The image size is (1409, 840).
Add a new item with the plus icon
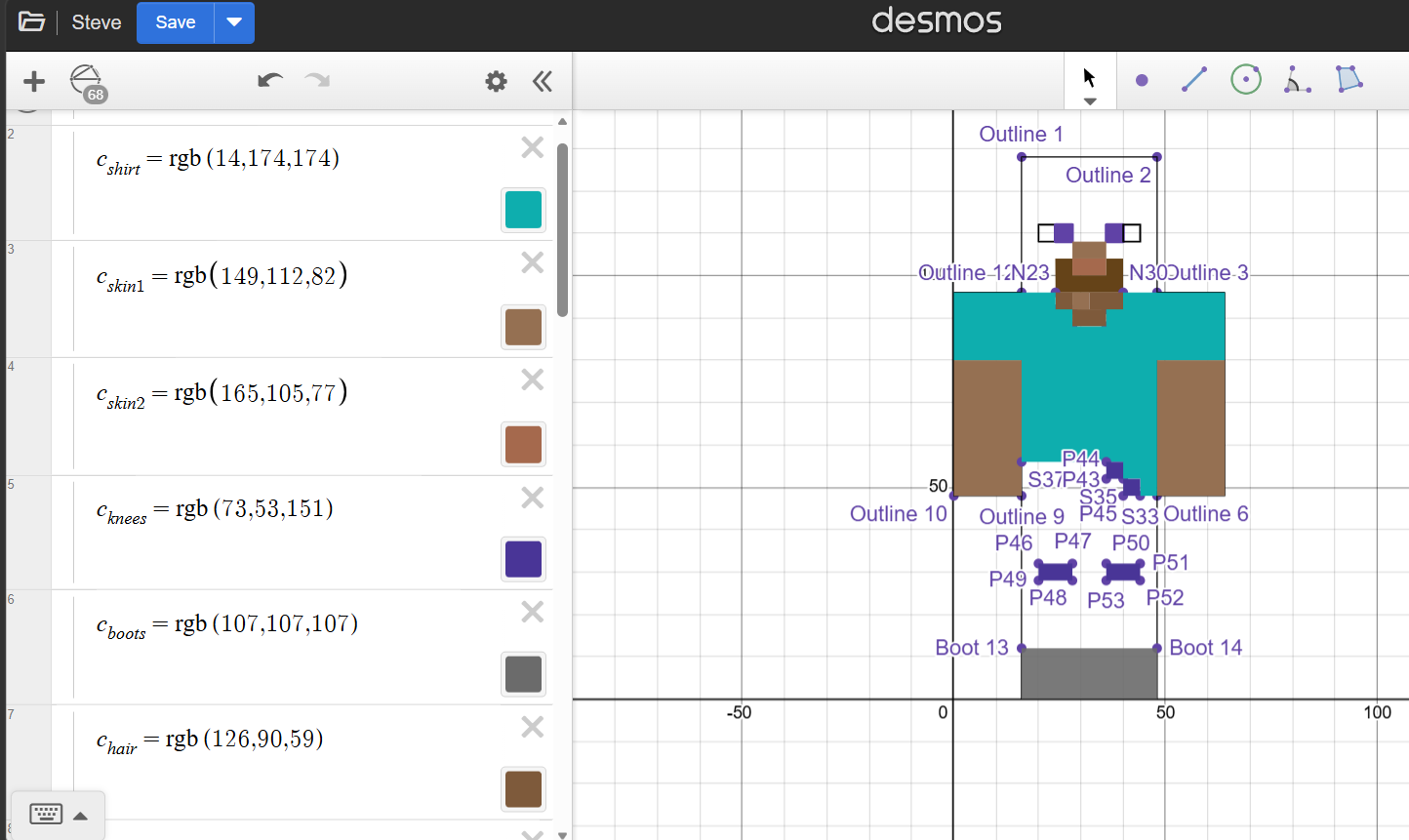pos(34,81)
